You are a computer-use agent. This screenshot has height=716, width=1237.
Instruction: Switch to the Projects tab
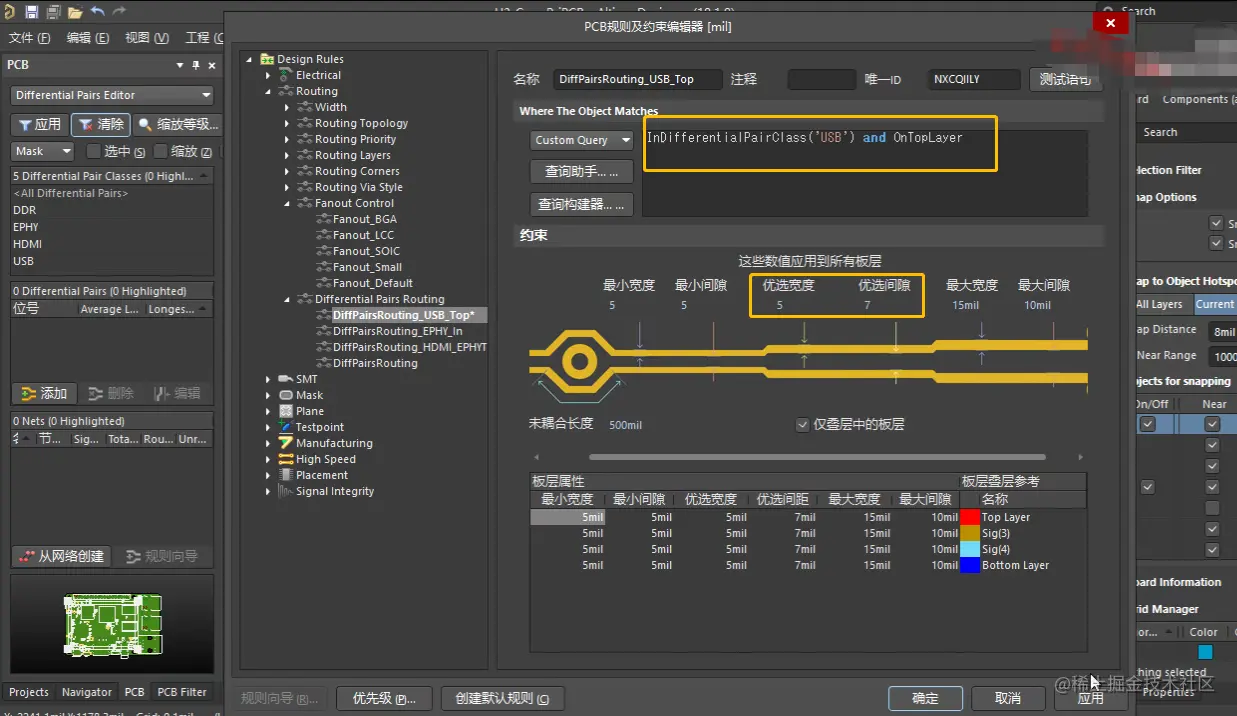pos(29,691)
